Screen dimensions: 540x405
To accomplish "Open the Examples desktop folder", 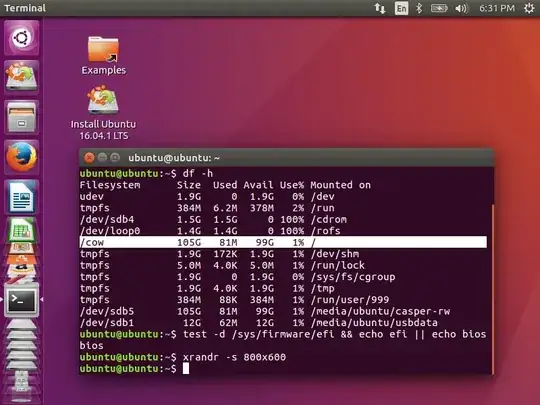I will tap(103, 55).
